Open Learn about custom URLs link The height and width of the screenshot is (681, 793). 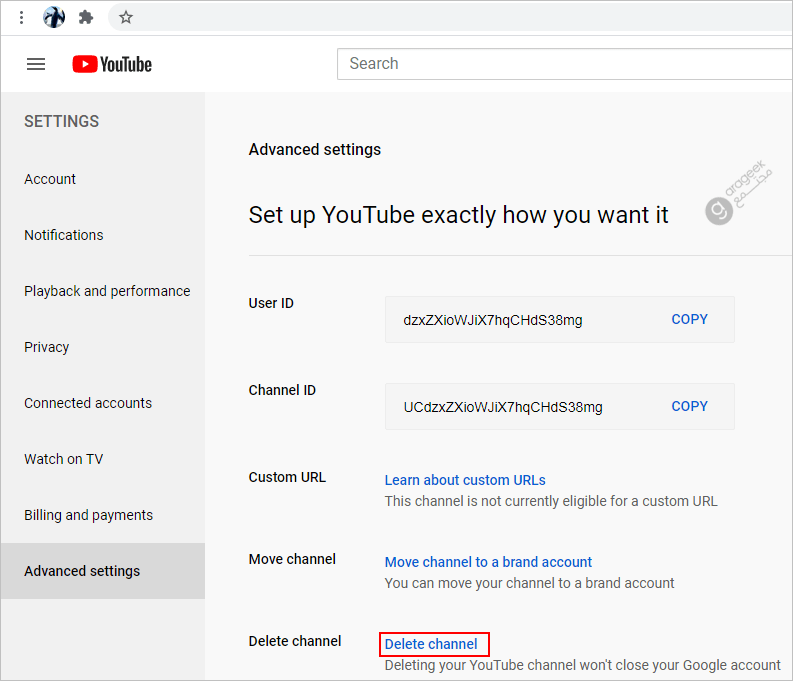tap(465, 480)
